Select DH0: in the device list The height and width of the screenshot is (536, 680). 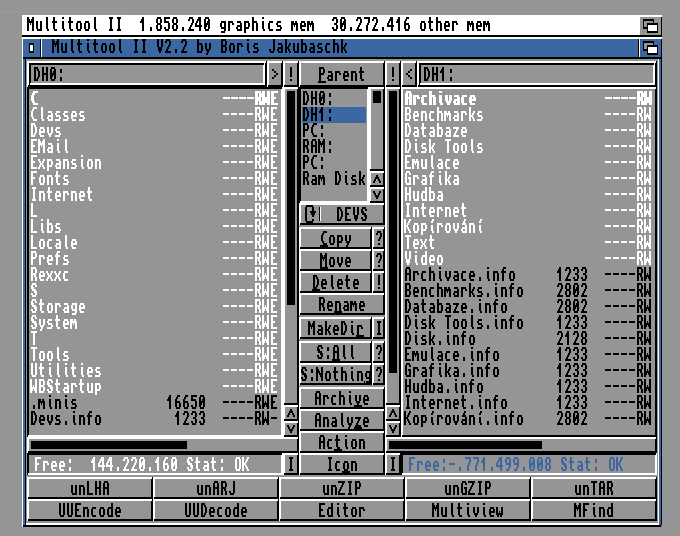(317, 98)
